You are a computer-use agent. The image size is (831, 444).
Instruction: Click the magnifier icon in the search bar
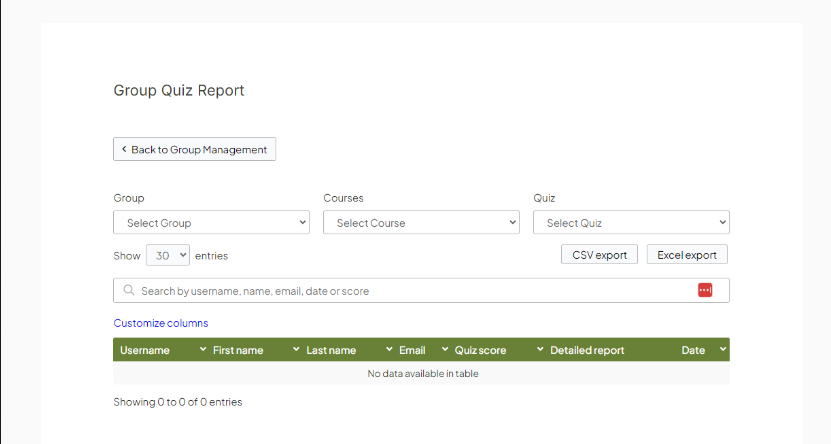(x=129, y=291)
